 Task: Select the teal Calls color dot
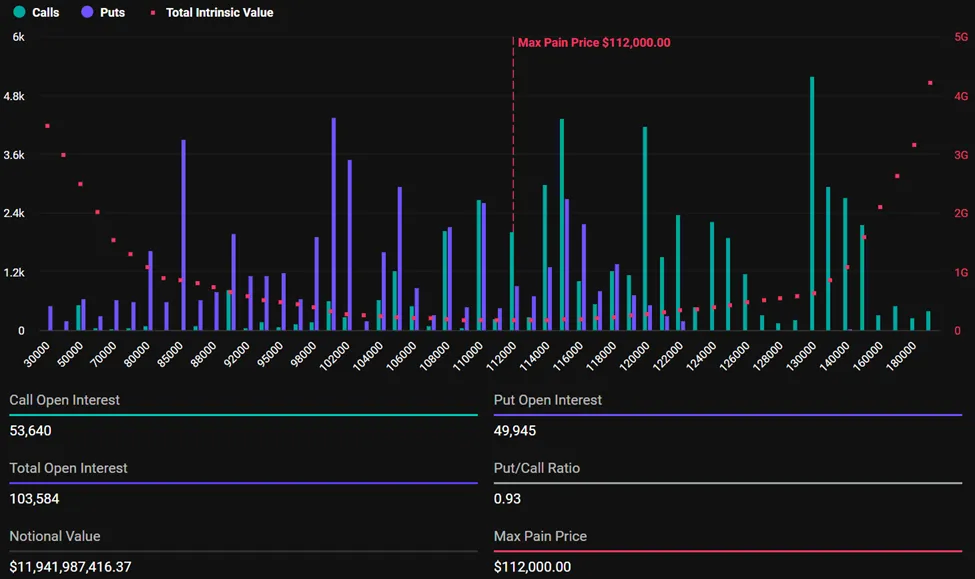coord(19,13)
